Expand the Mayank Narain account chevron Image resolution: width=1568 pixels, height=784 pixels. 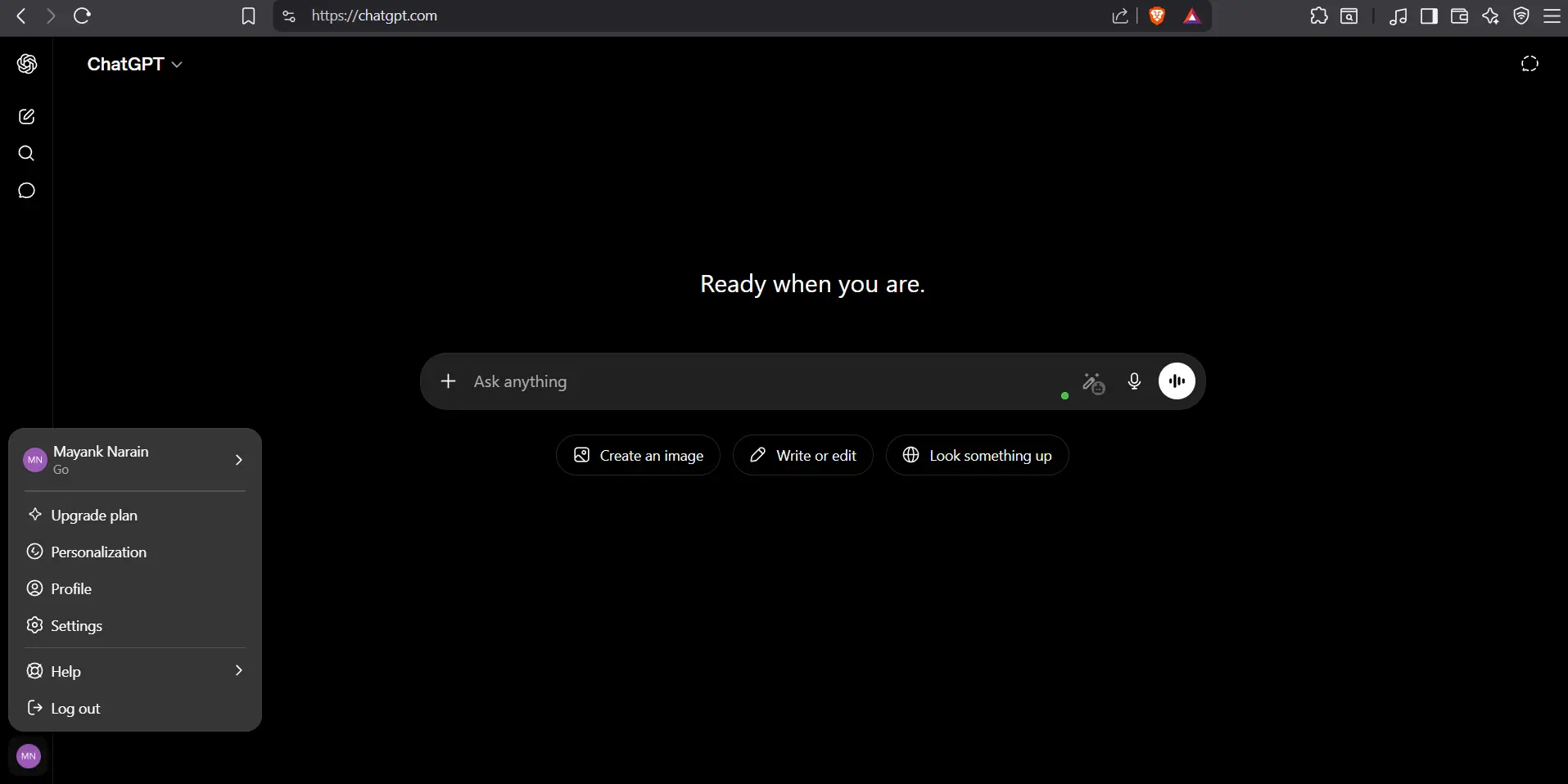(x=239, y=460)
